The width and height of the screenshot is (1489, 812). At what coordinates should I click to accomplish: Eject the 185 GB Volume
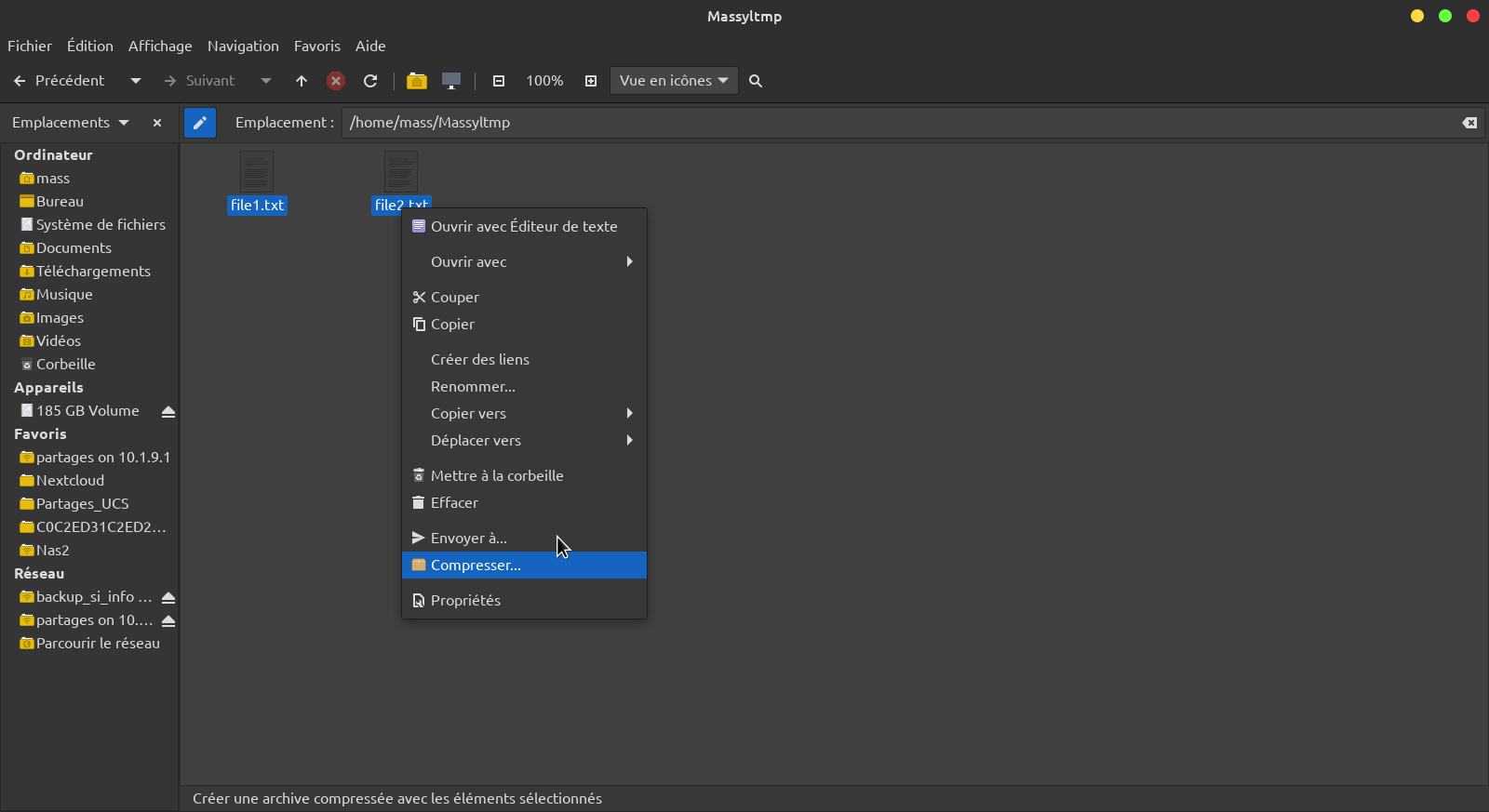click(x=168, y=411)
